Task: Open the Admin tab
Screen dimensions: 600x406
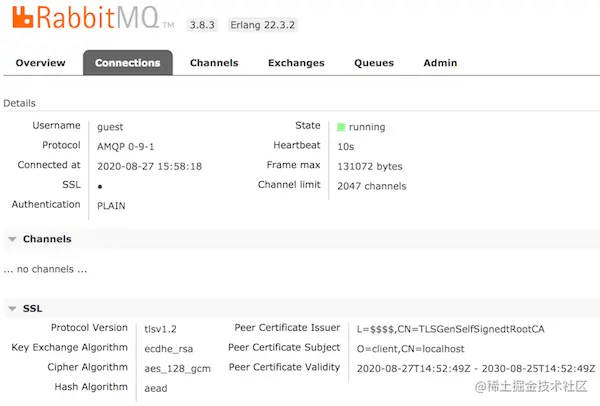Action: [x=440, y=63]
